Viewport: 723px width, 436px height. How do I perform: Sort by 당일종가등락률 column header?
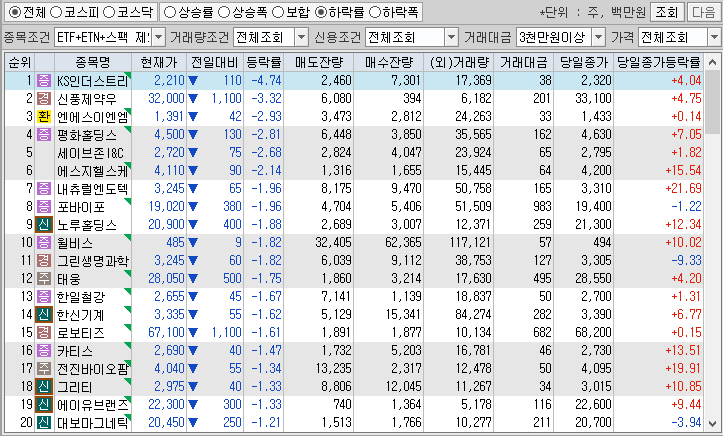click(x=658, y=62)
